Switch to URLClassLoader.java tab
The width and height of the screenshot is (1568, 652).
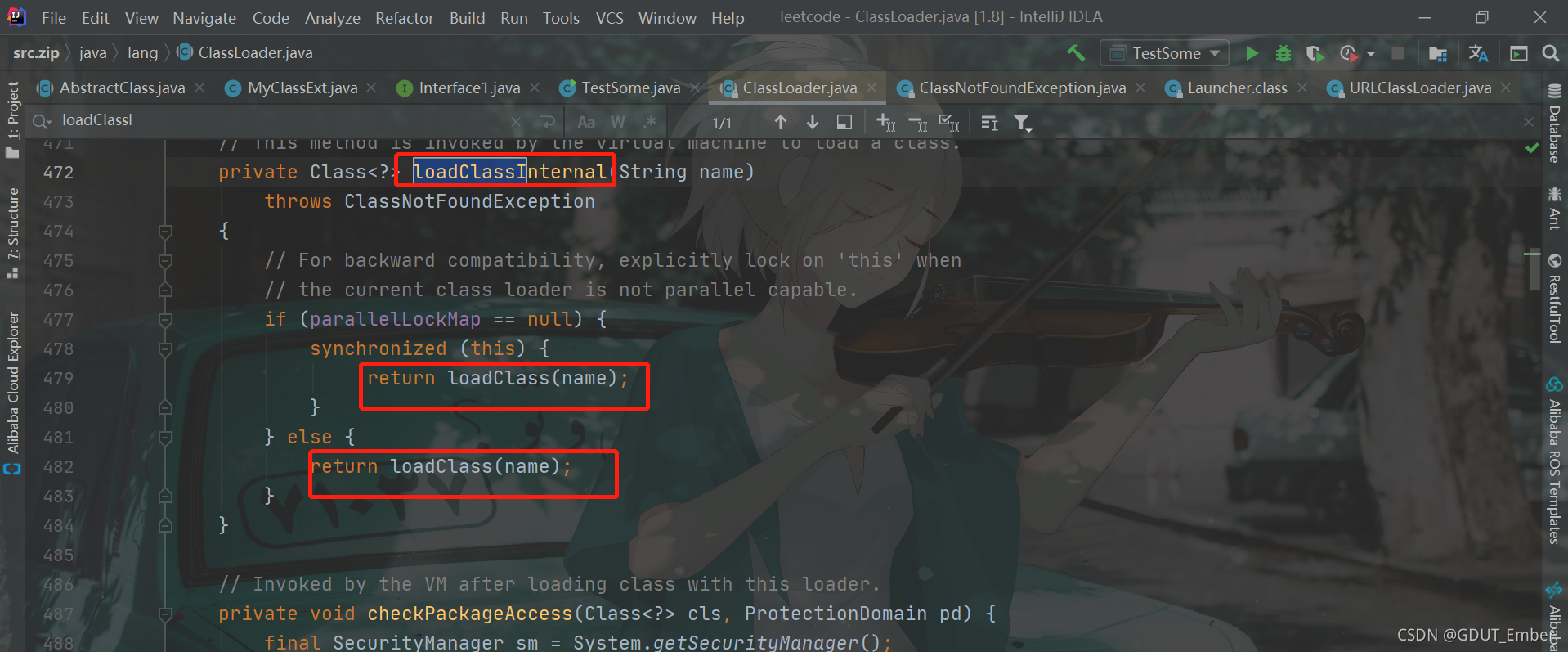[1420, 88]
